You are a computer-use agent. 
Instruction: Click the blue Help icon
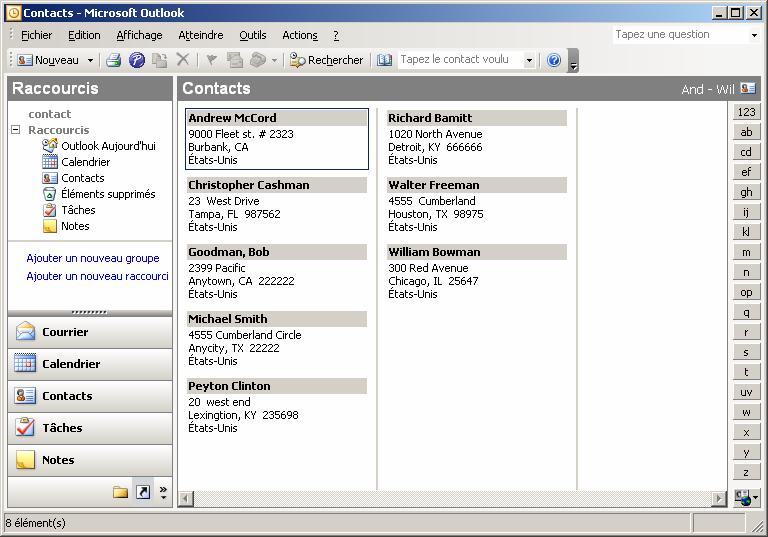554,60
